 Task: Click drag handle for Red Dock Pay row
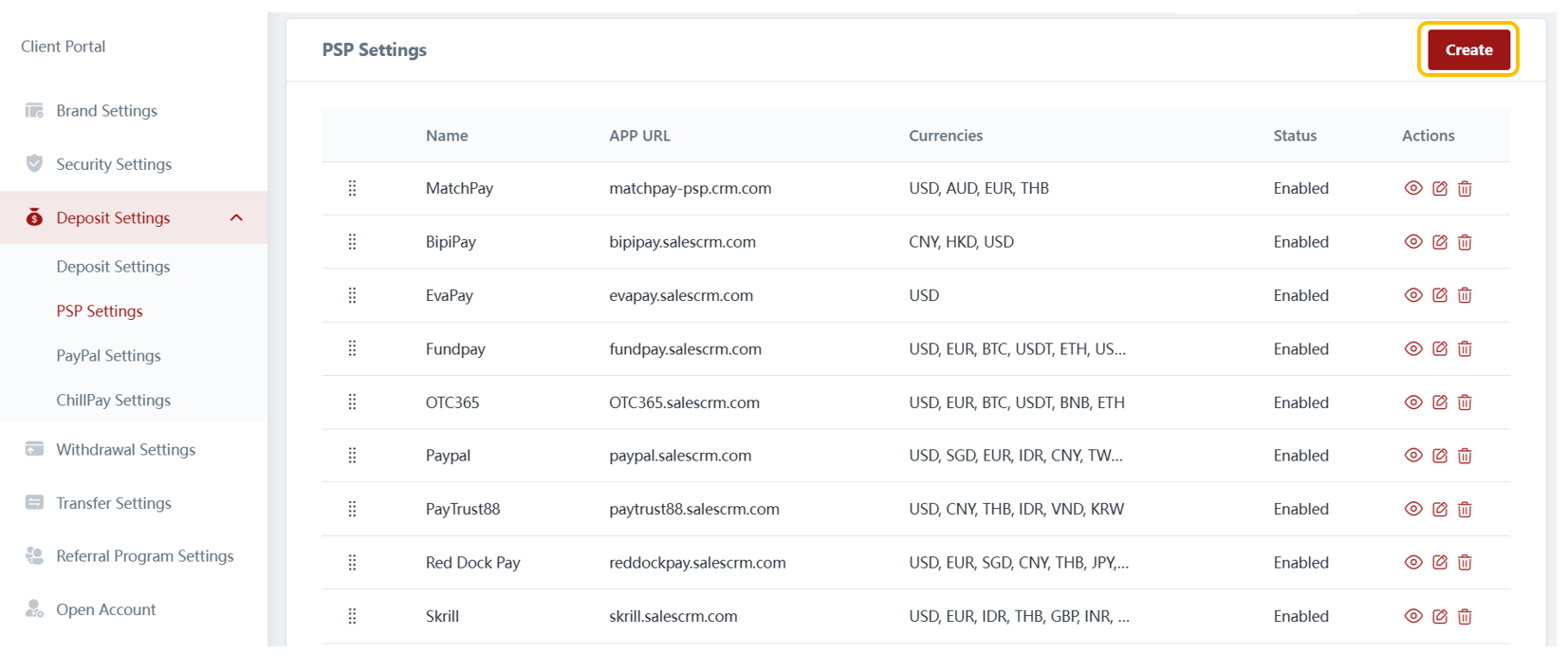352,563
